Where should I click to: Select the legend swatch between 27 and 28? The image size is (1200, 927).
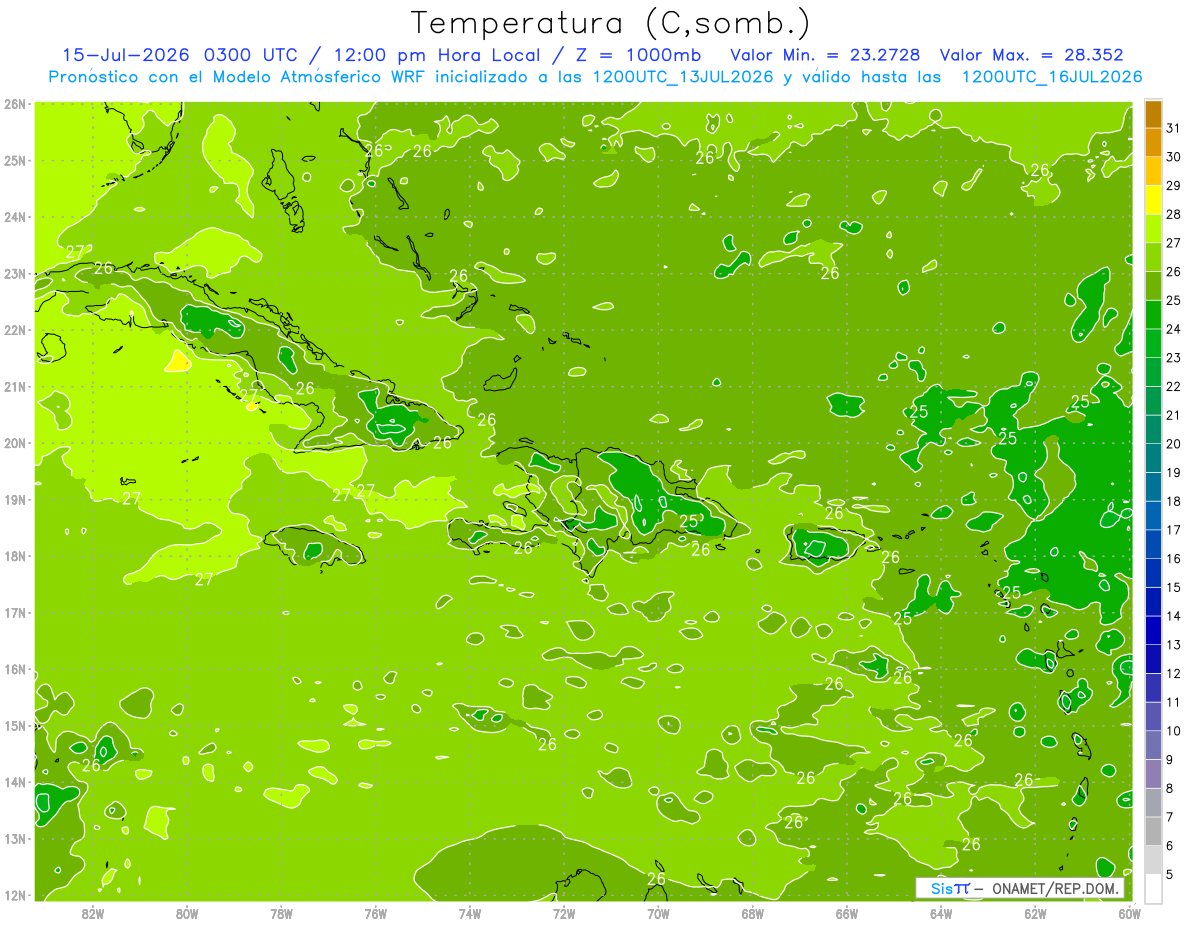pyautogui.click(x=1153, y=229)
